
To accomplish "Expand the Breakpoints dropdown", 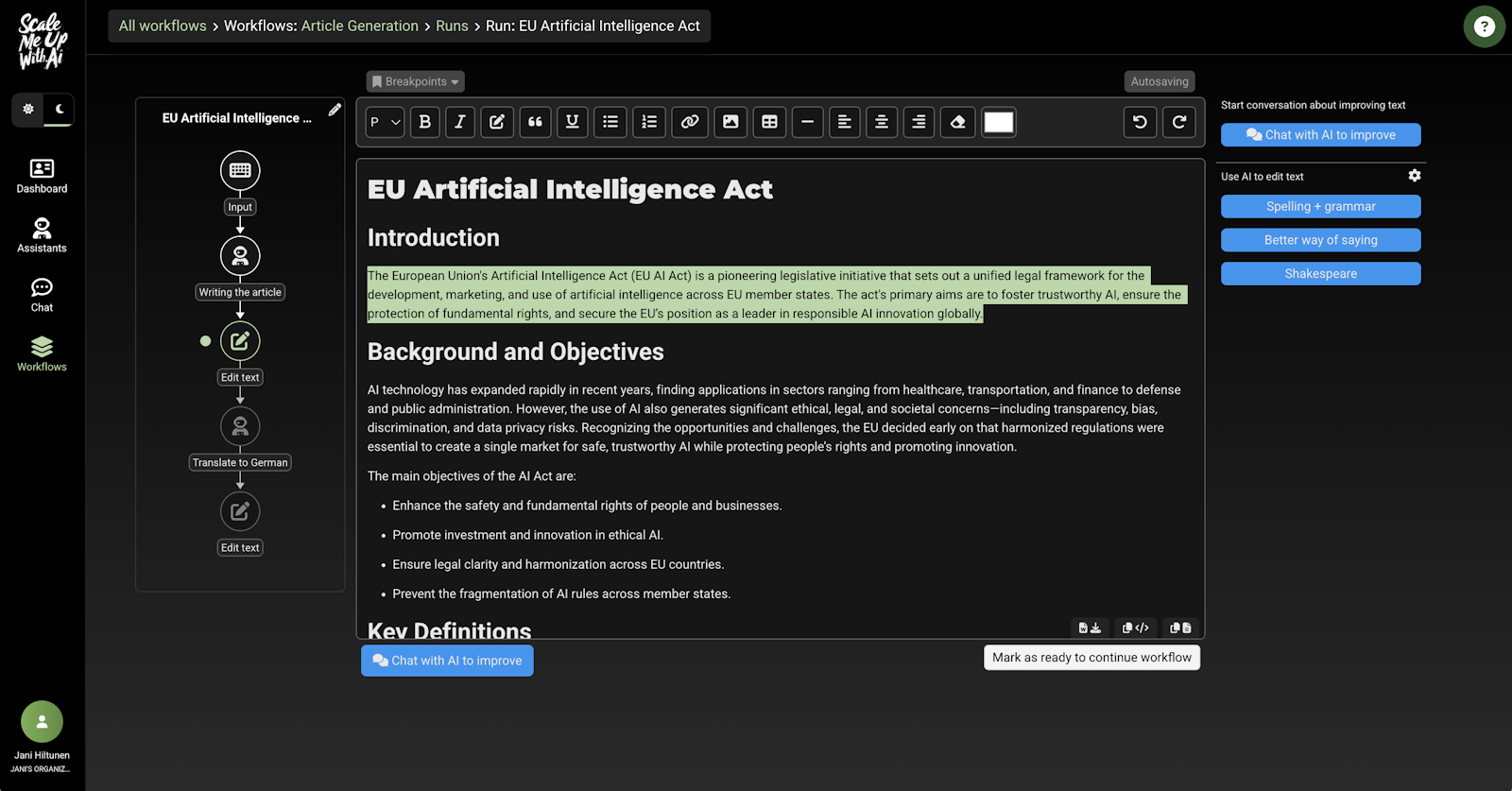I will tap(415, 81).
